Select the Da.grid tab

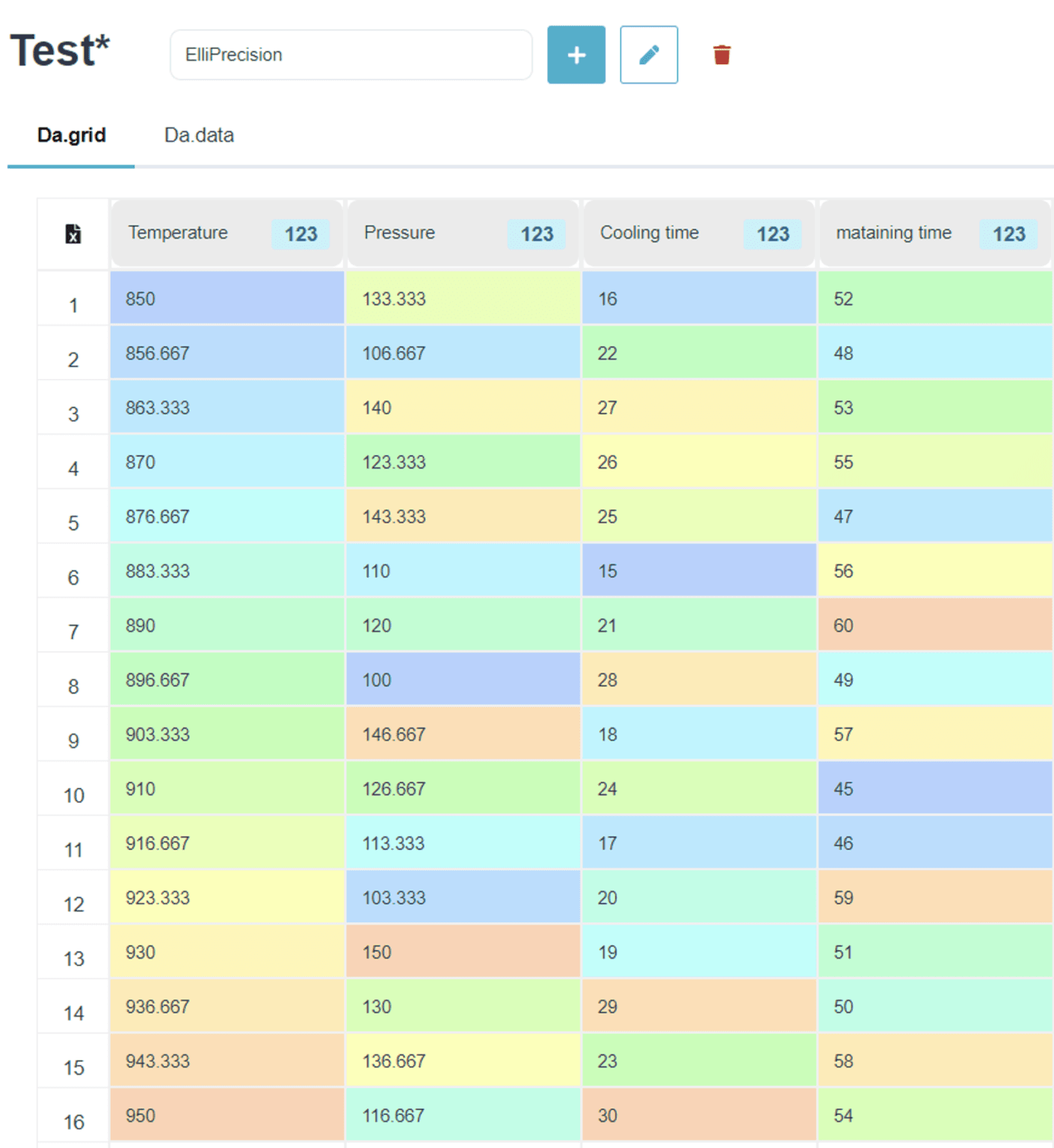tap(72, 135)
